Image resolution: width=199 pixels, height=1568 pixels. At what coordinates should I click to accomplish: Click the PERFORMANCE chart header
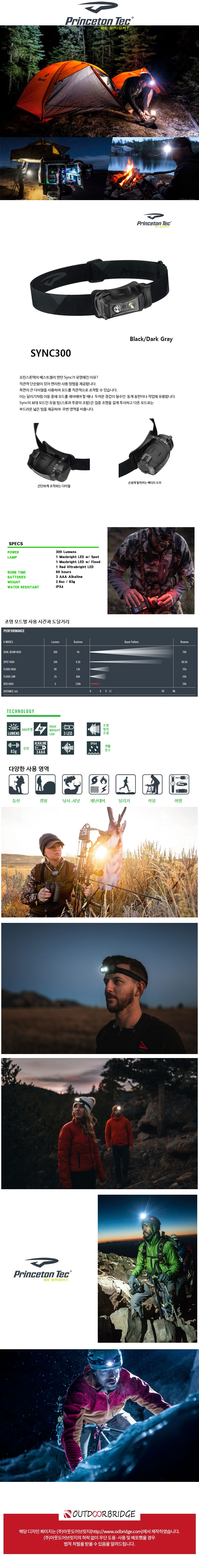[x=14, y=631]
